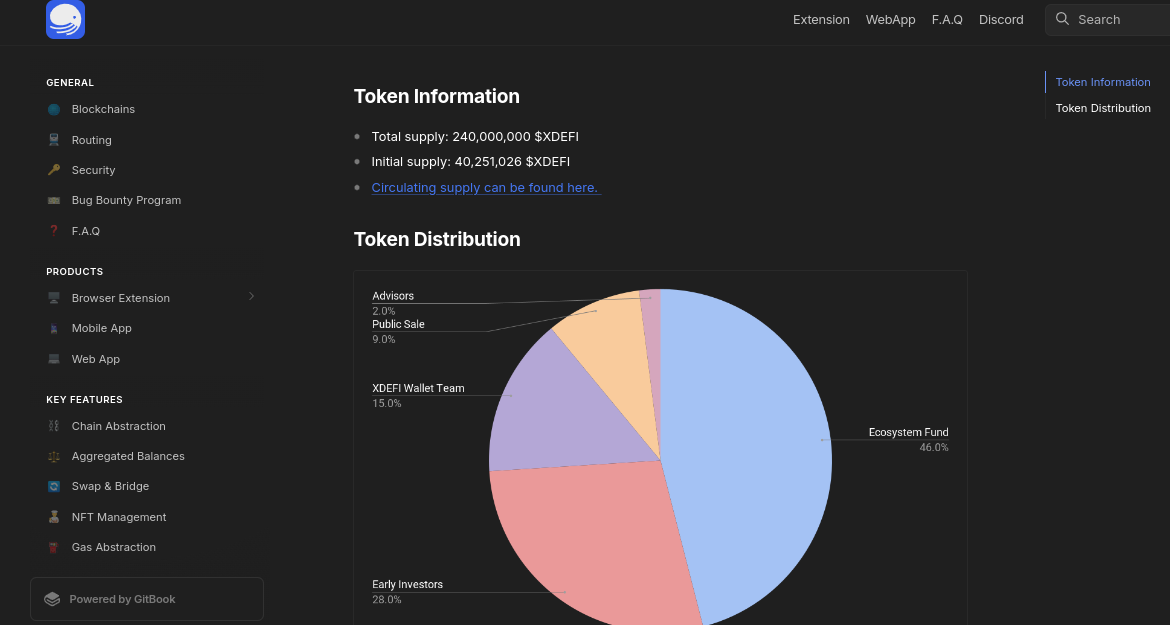Image resolution: width=1170 pixels, height=625 pixels.
Task: Click the 'Ecosystem Fund' chart label
Action: [908, 433]
